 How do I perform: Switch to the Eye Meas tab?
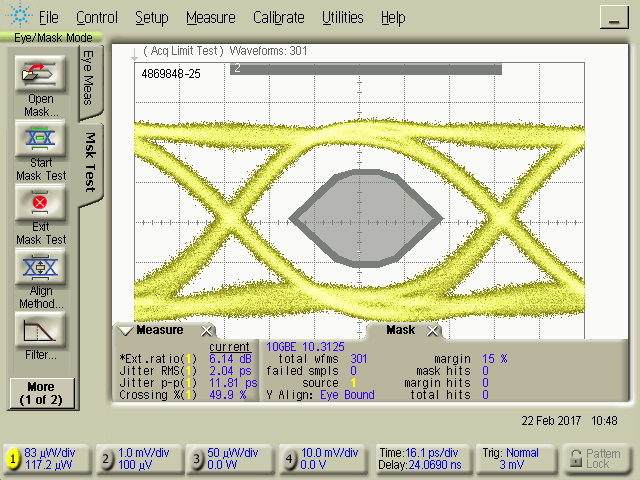[x=88, y=80]
